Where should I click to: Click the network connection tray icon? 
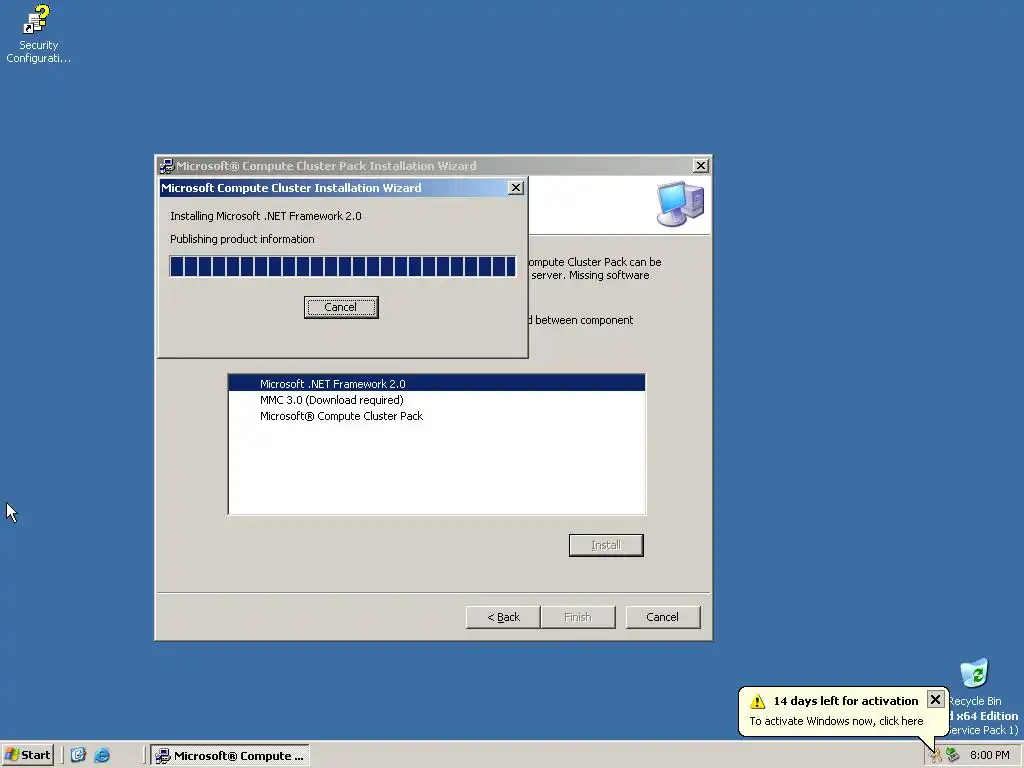(953, 755)
